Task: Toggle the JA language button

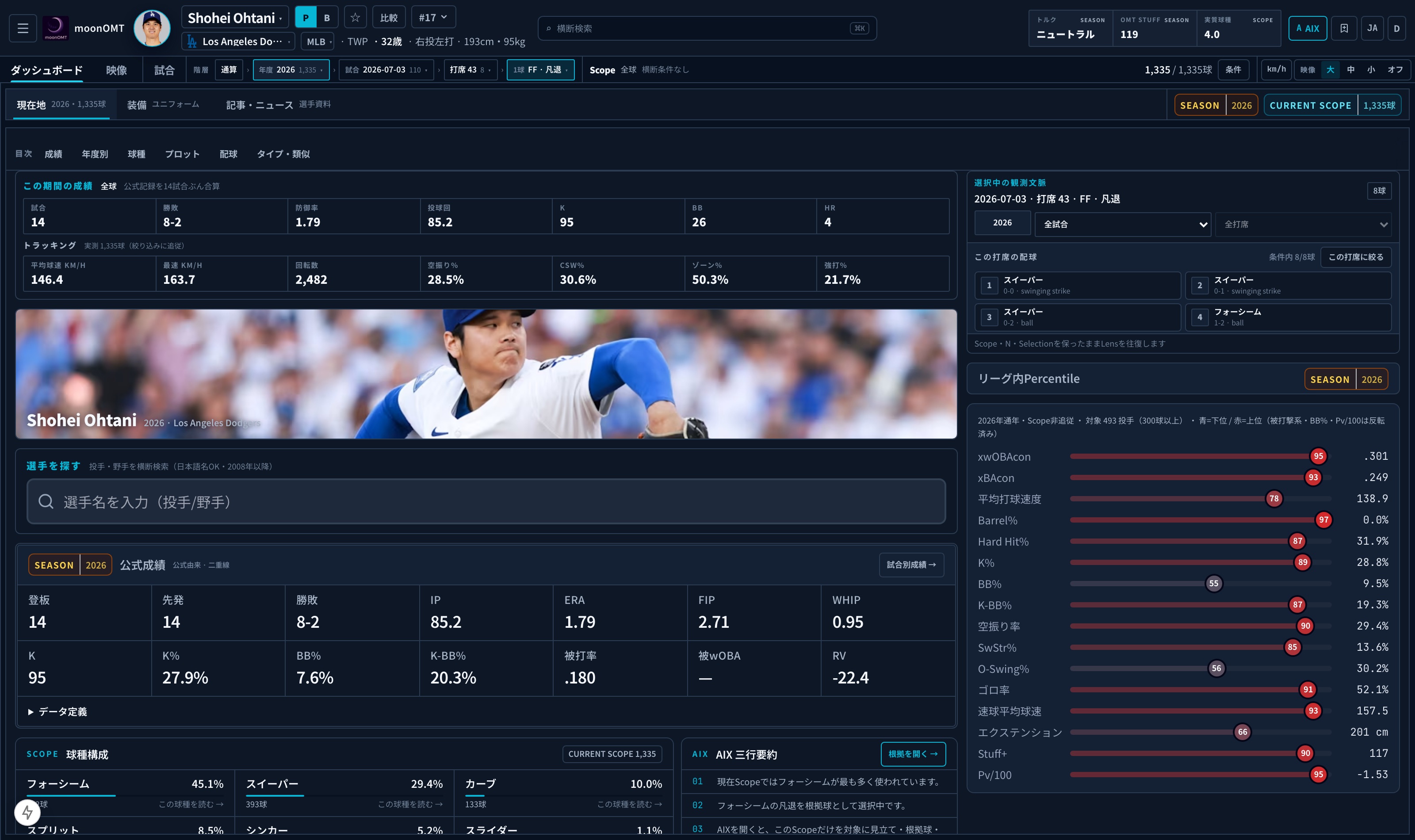Action: (x=1372, y=28)
